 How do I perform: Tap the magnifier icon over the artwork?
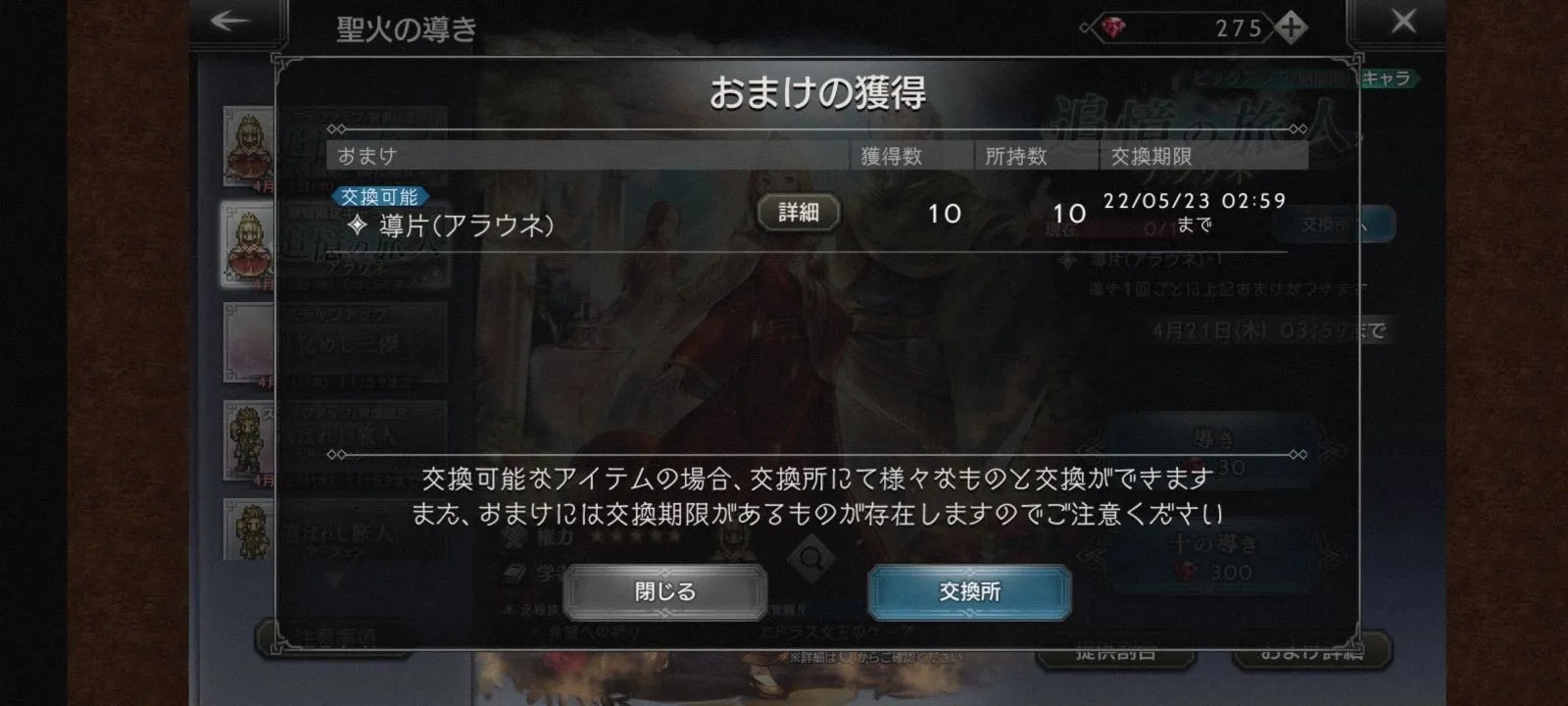coord(812,559)
